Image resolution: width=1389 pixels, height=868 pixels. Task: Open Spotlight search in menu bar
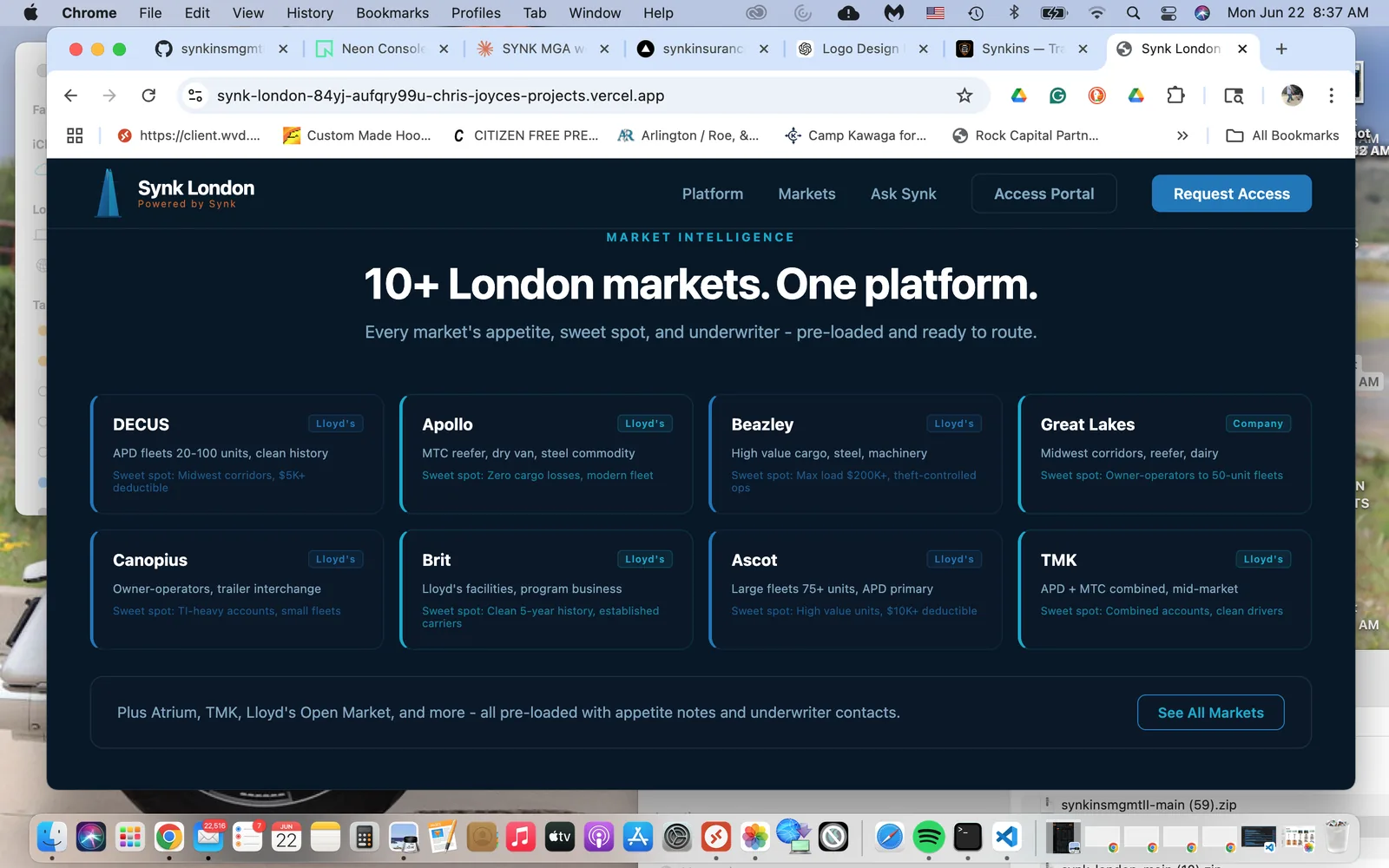[x=1133, y=13]
